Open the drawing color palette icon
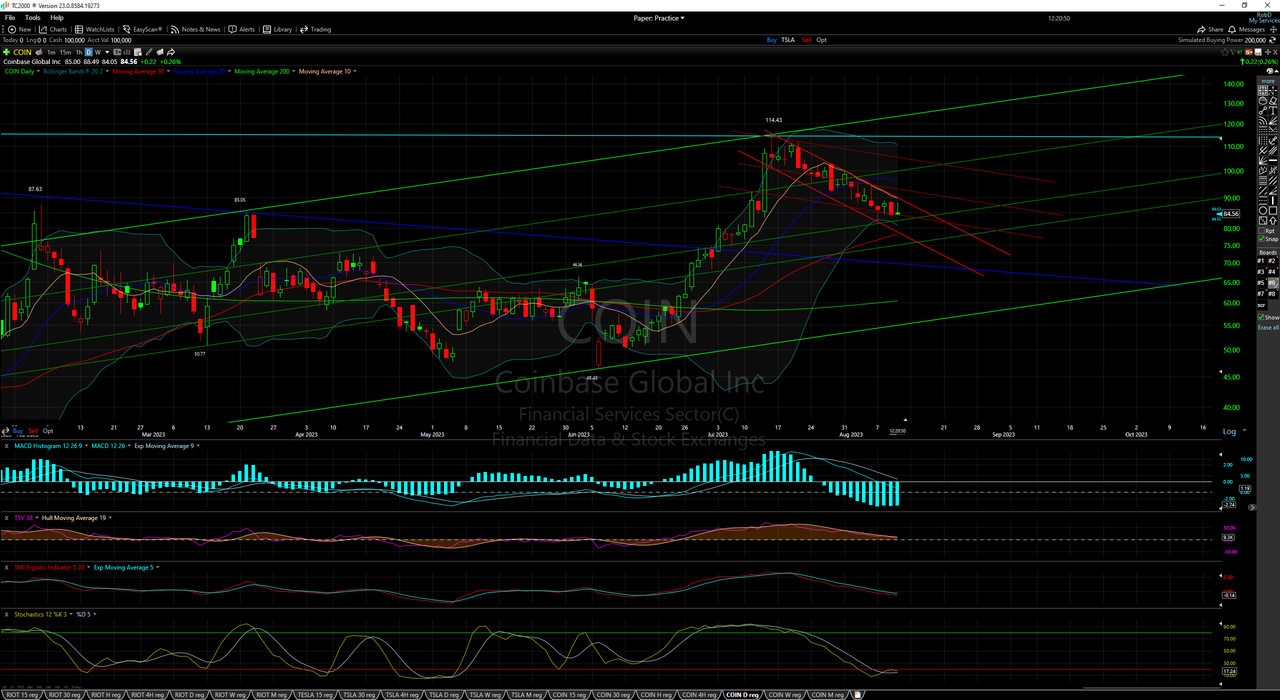 pos(1270,70)
